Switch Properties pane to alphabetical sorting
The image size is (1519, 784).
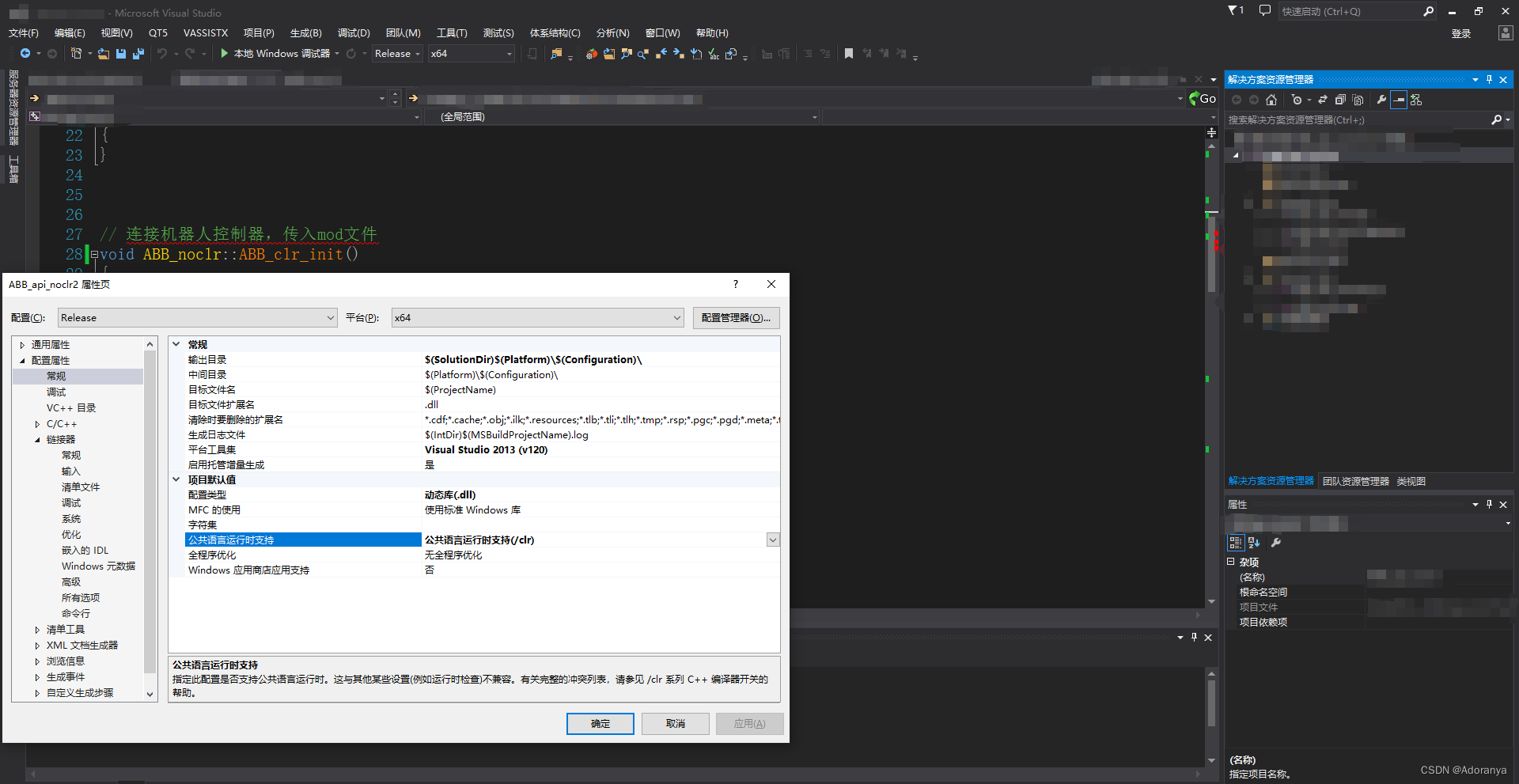1253,543
